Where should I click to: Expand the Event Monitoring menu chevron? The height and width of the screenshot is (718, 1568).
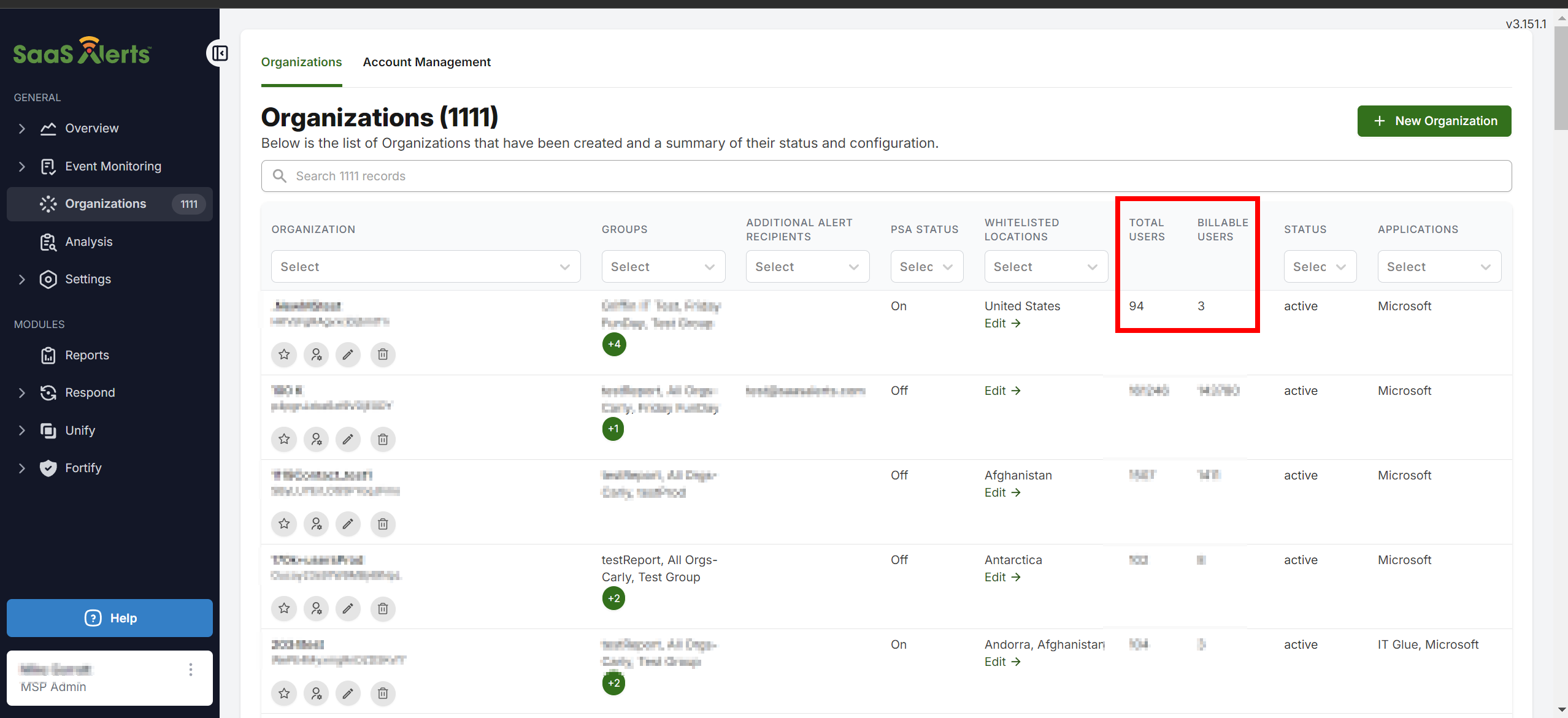(22, 166)
